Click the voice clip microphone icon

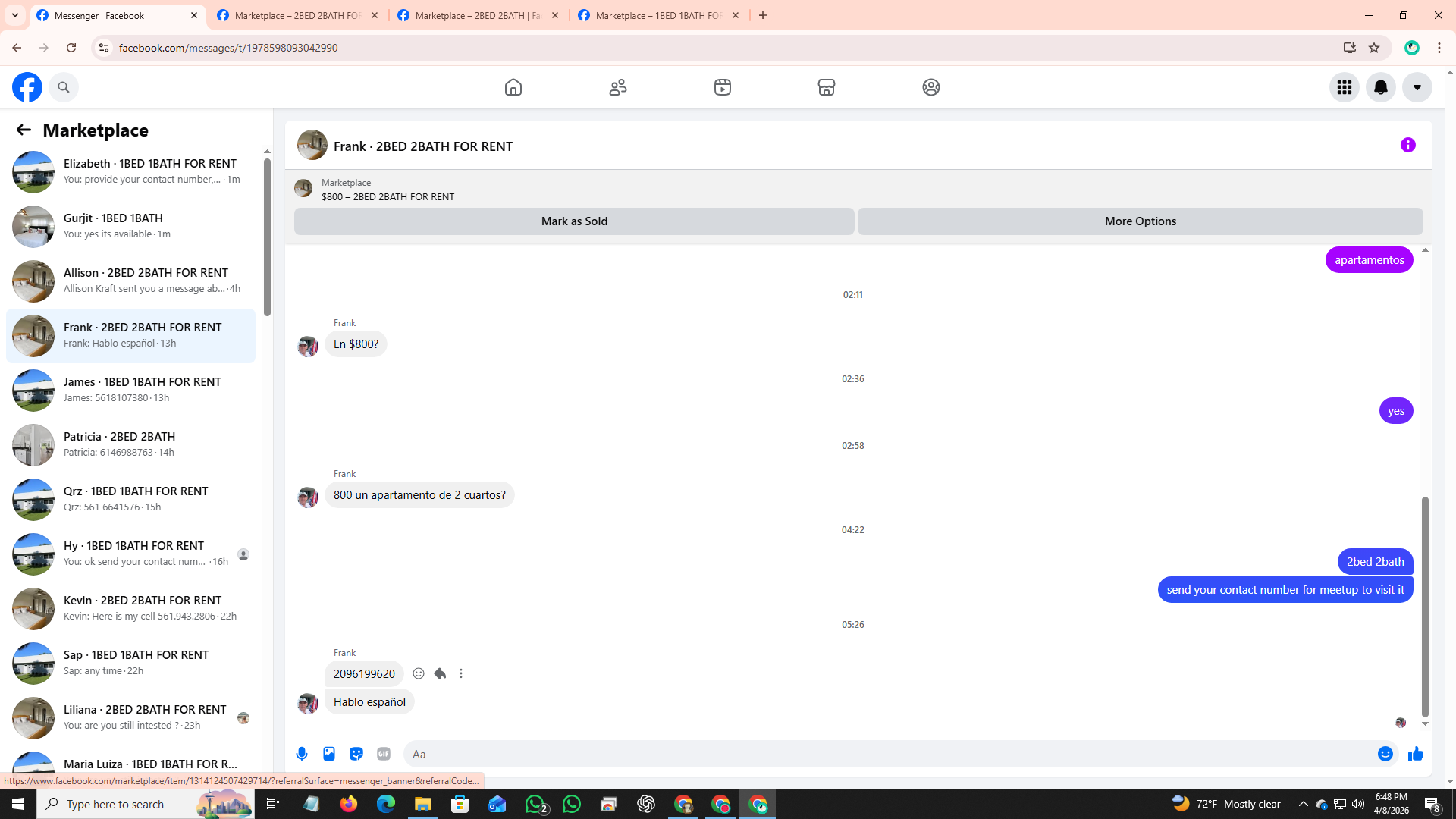(x=302, y=754)
